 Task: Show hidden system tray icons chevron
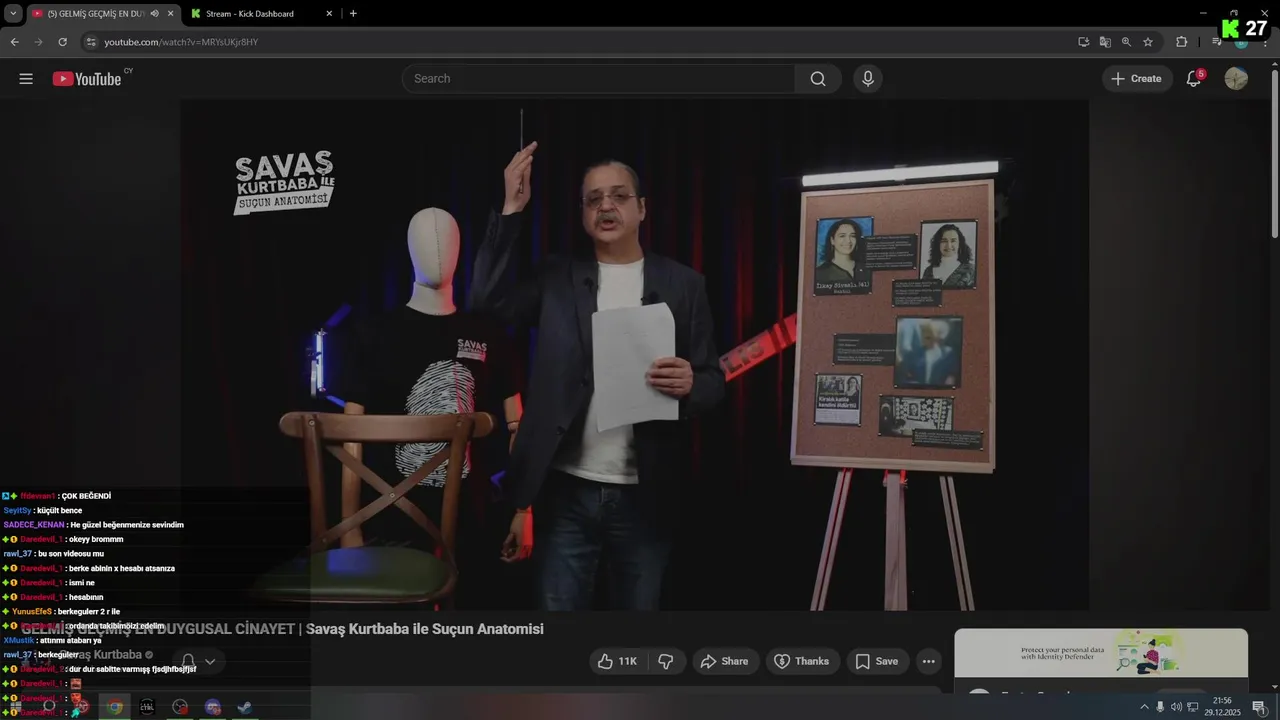[1144, 707]
